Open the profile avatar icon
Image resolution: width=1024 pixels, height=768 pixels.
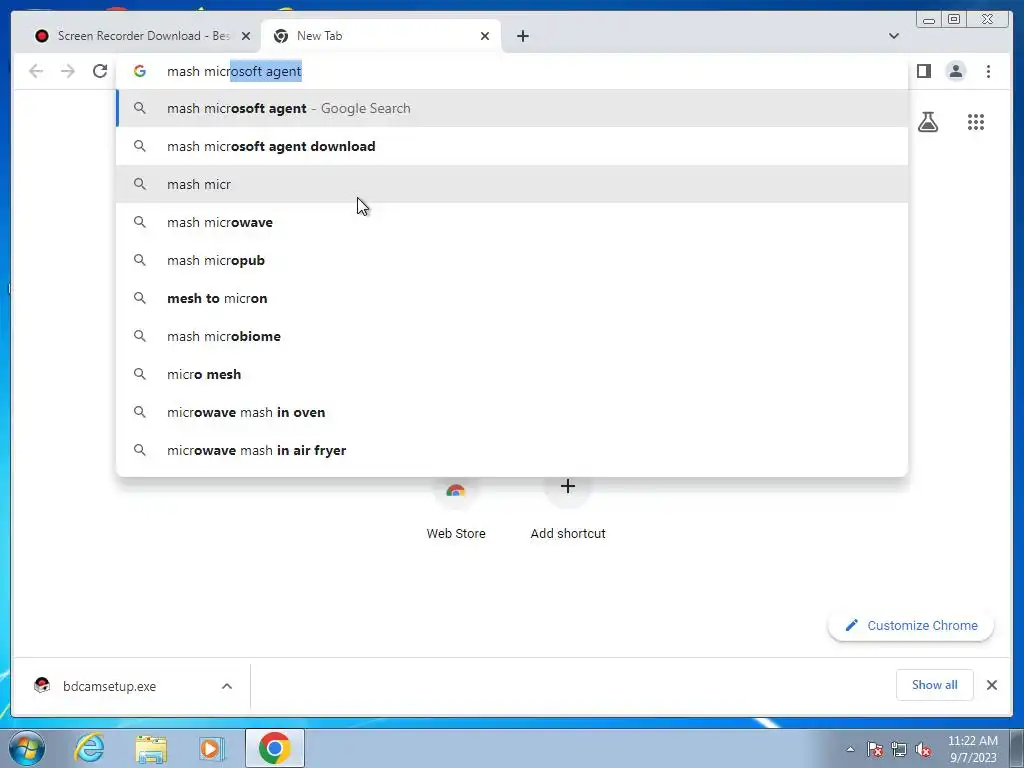point(956,71)
